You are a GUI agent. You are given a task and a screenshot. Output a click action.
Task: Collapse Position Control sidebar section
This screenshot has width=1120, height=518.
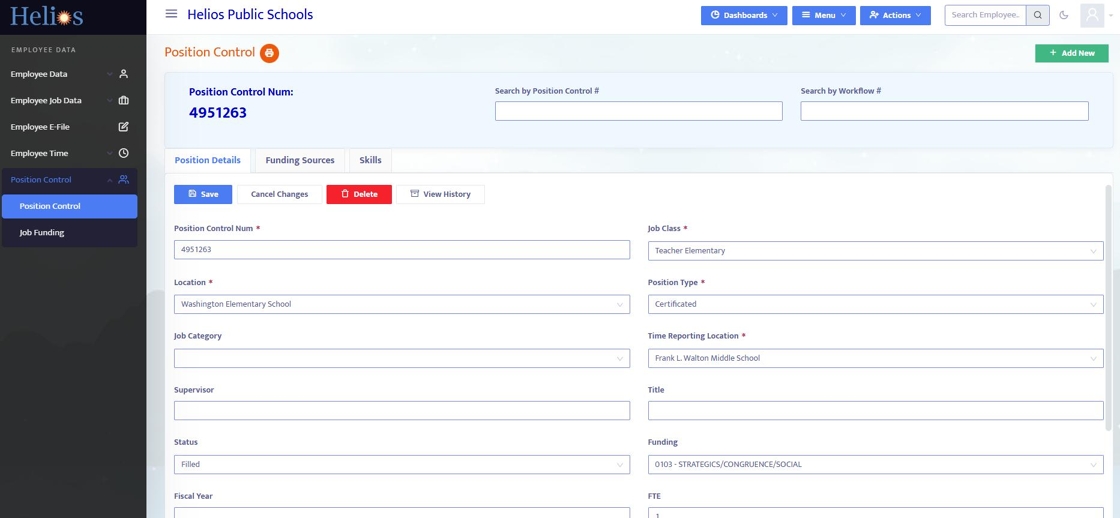coord(69,179)
